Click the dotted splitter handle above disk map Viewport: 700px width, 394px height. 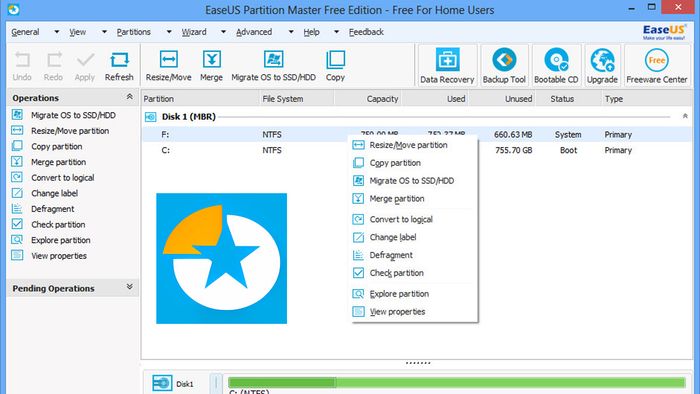pos(418,363)
